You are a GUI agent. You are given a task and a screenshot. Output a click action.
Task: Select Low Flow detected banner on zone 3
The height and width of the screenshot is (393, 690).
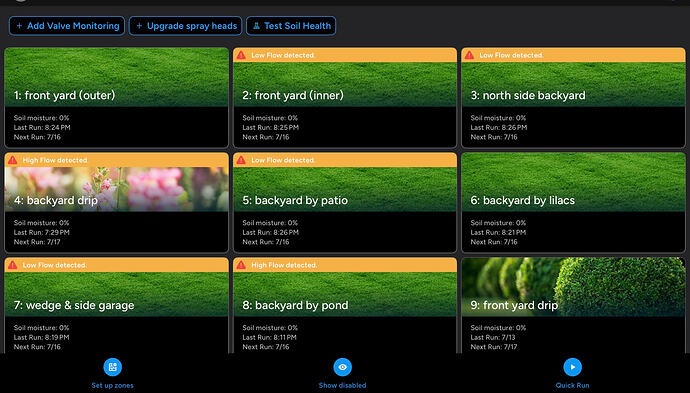[573, 55]
